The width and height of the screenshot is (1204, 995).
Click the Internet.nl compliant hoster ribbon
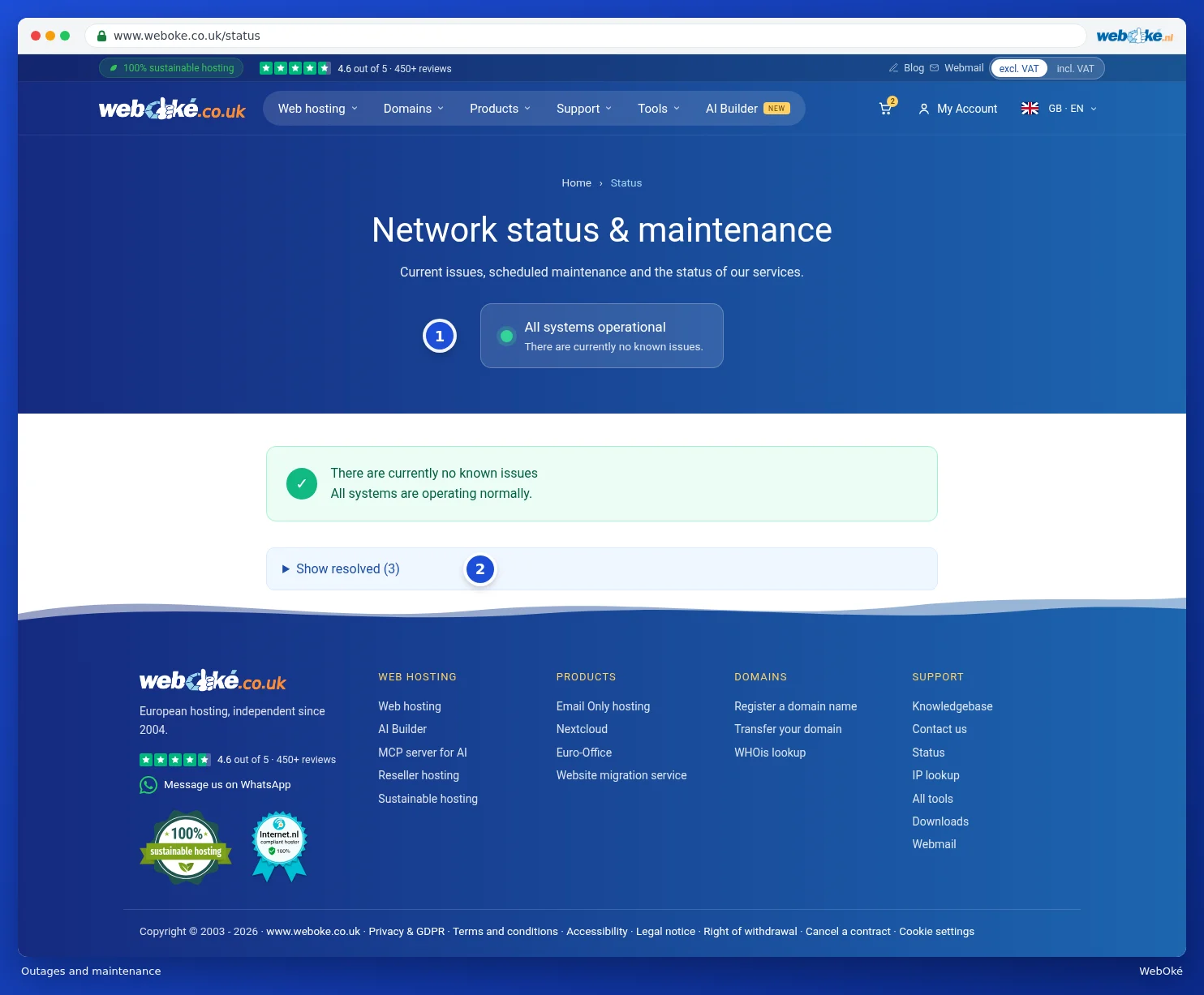(x=279, y=847)
